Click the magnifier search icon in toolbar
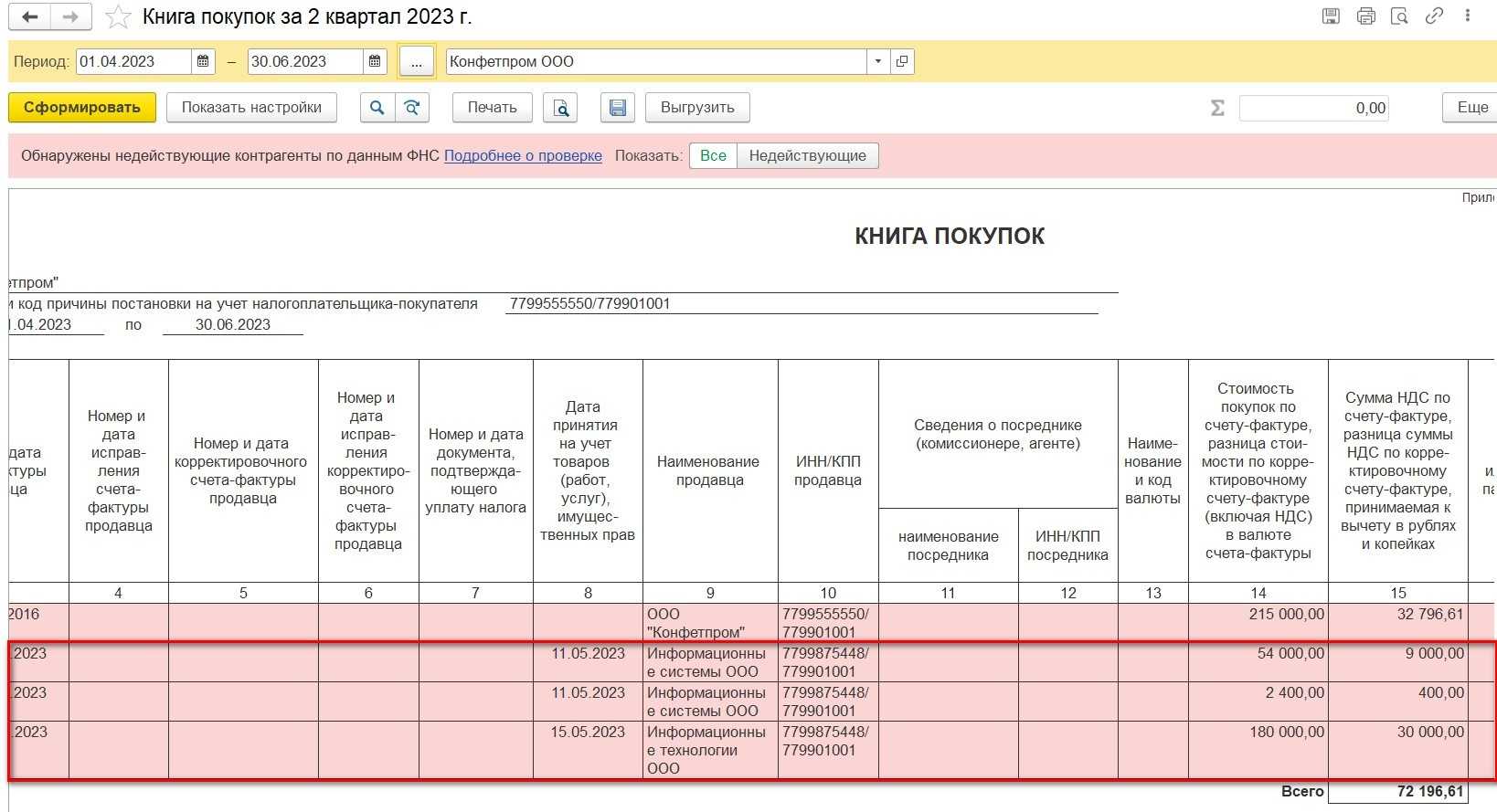1497x812 pixels. coord(377,108)
